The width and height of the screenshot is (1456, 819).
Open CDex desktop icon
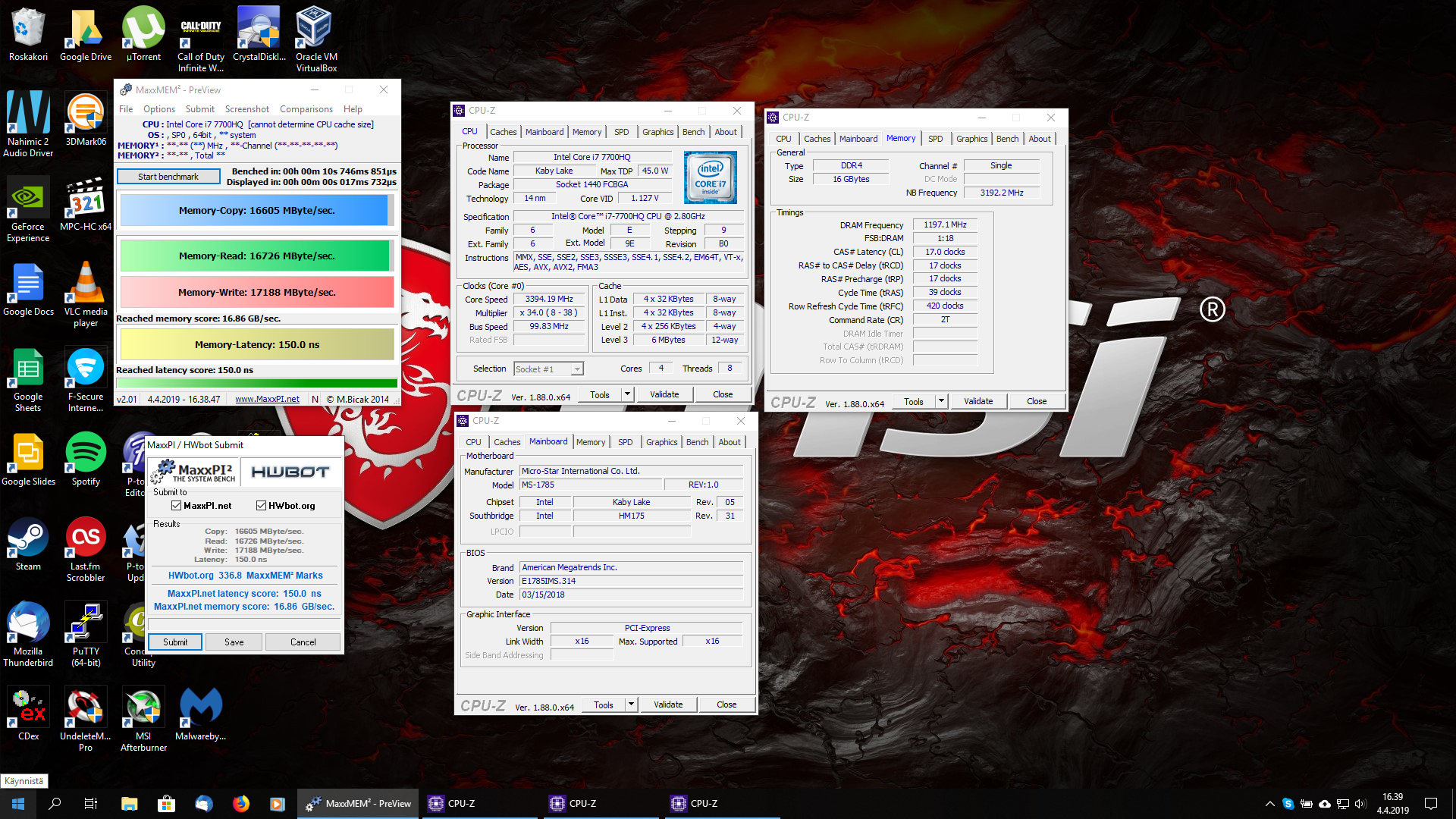28,714
